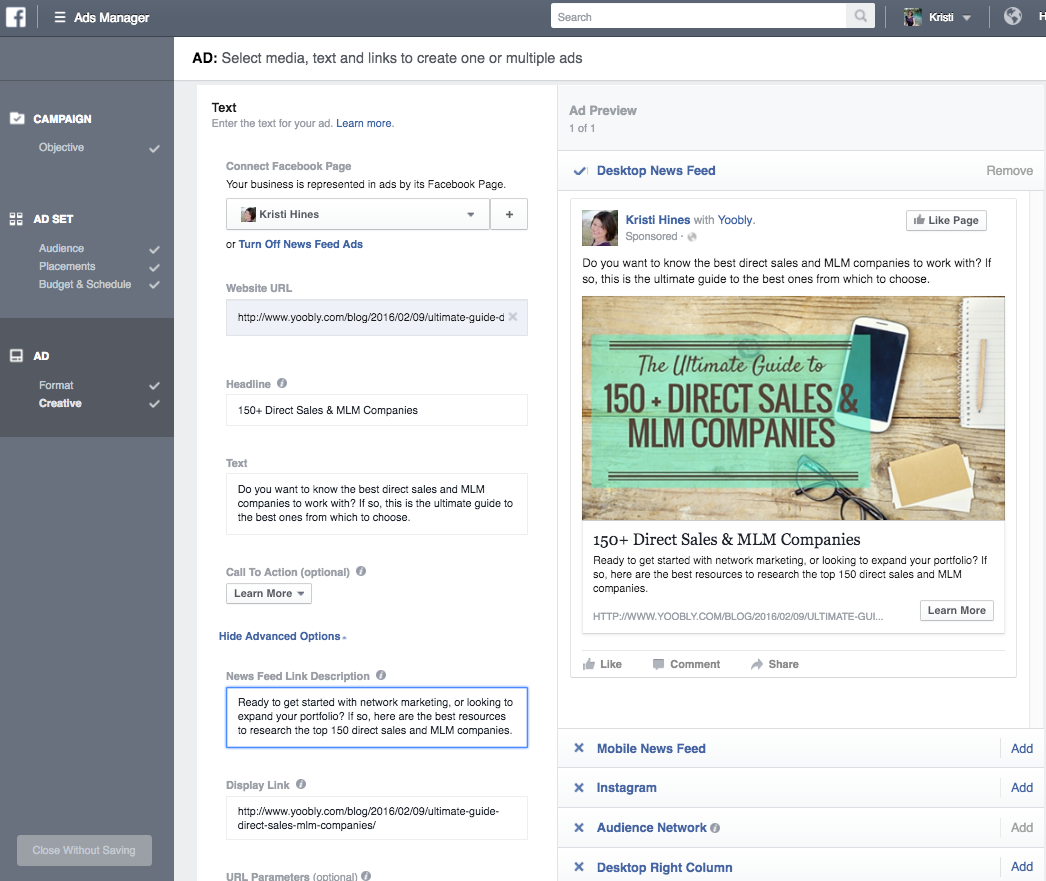This screenshot has height=881, width=1046.
Task: Open the Kristi account dropdown arrow
Action: point(967,18)
